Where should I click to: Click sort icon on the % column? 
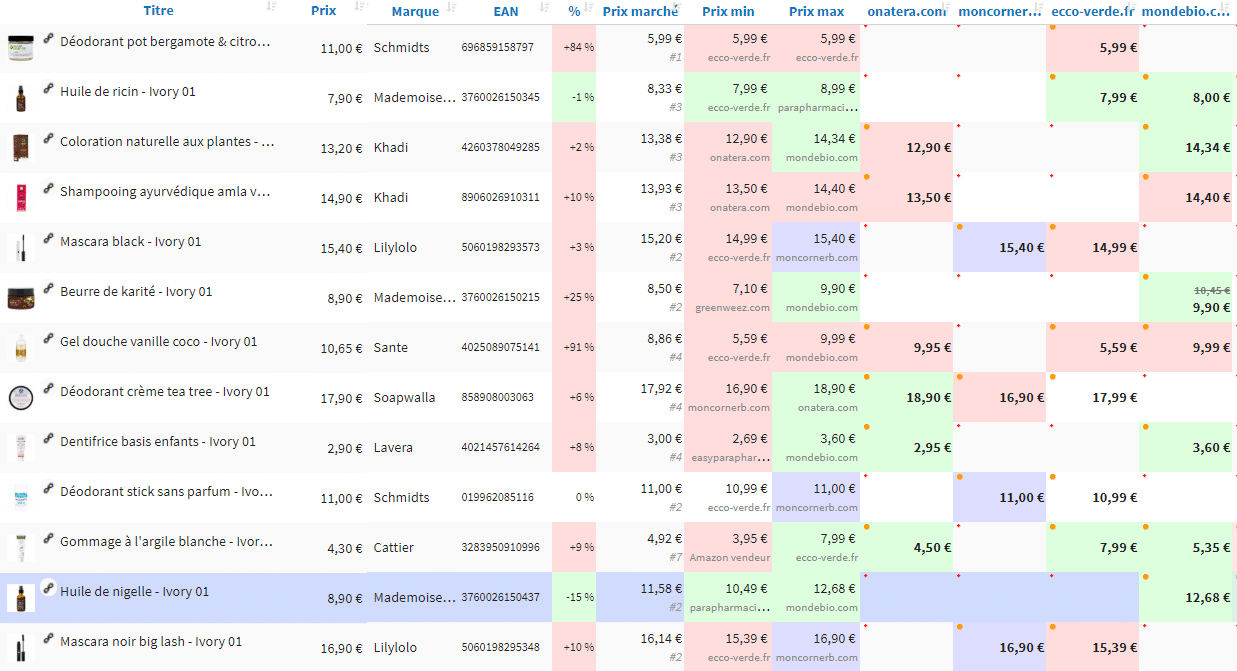point(588,9)
